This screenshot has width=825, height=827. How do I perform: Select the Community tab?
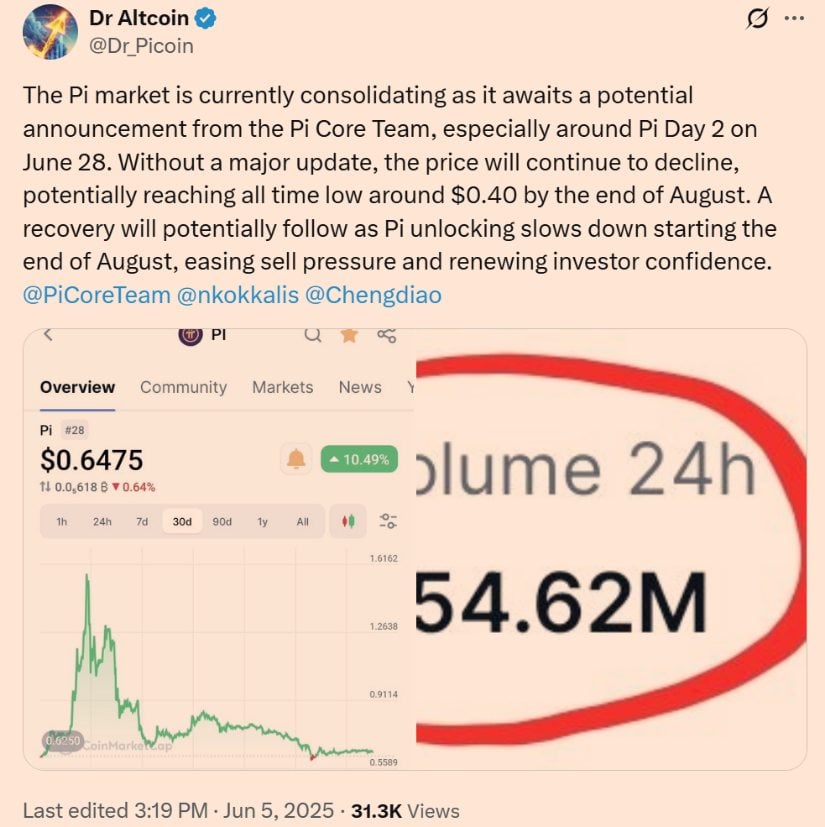pyautogui.click(x=184, y=387)
